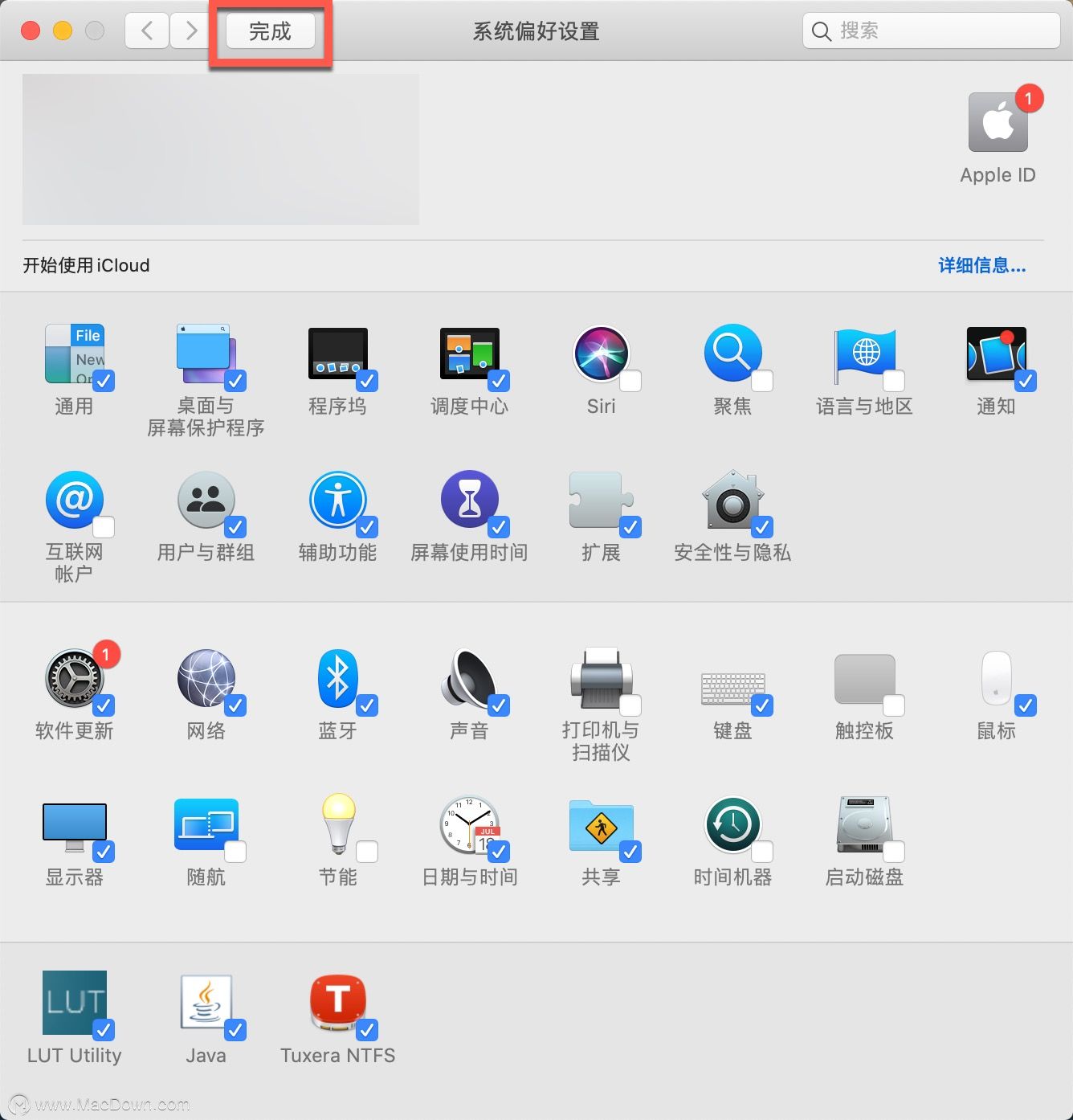
Task: Open the 辅助功能 accessibility icon
Action: 337,500
